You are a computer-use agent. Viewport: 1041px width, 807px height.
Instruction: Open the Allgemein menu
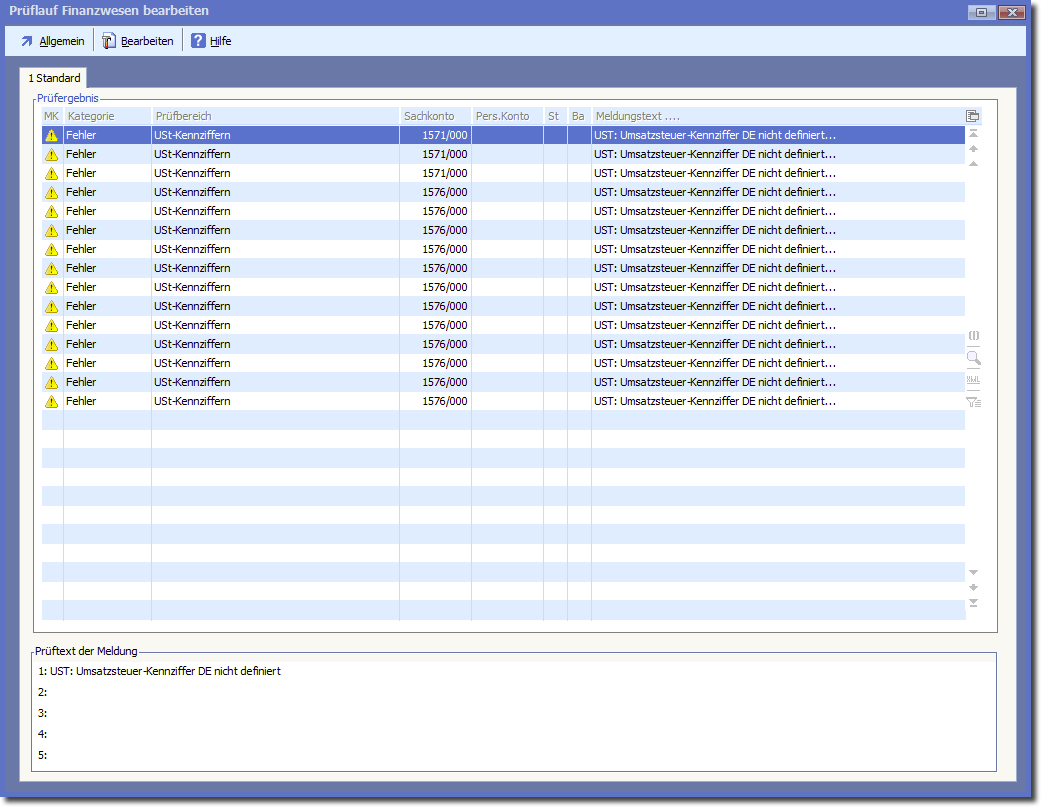click(x=52, y=41)
